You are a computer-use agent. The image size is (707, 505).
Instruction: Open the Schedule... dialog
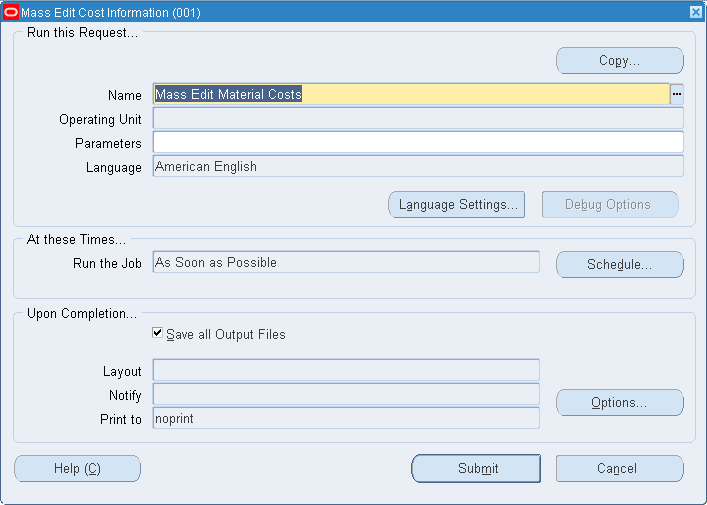pos(620,265)
